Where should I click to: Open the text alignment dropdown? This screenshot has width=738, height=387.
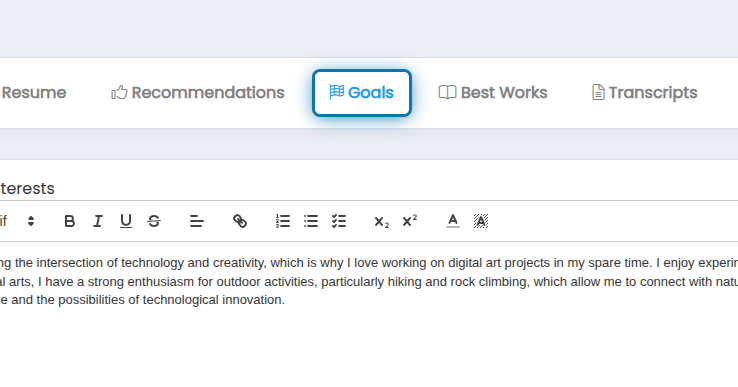(197, 221)
